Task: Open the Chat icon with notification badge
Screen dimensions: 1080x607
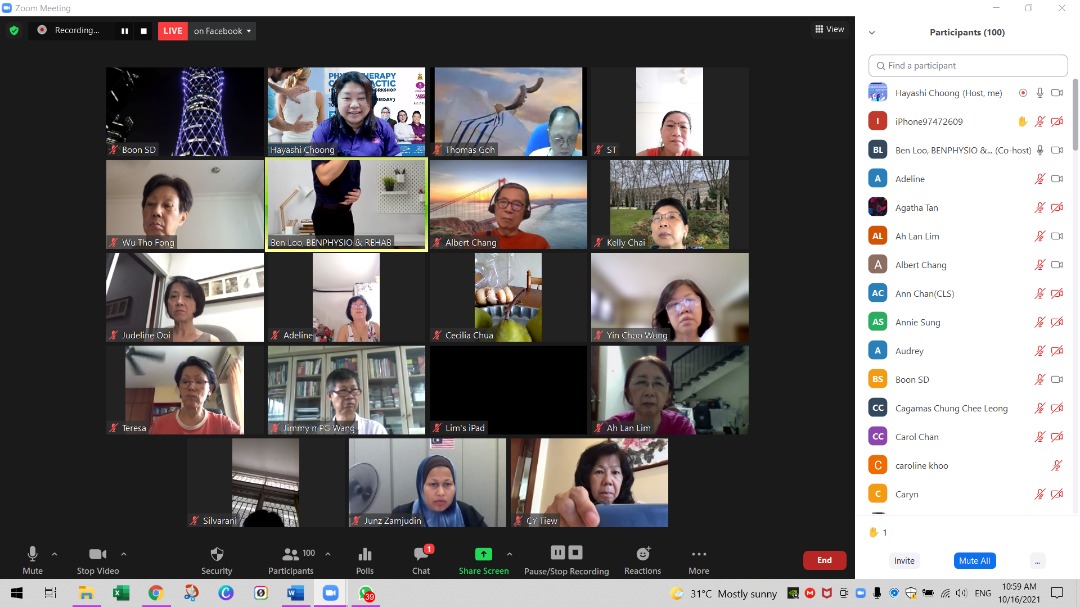Action: click(x=421, y=554)
